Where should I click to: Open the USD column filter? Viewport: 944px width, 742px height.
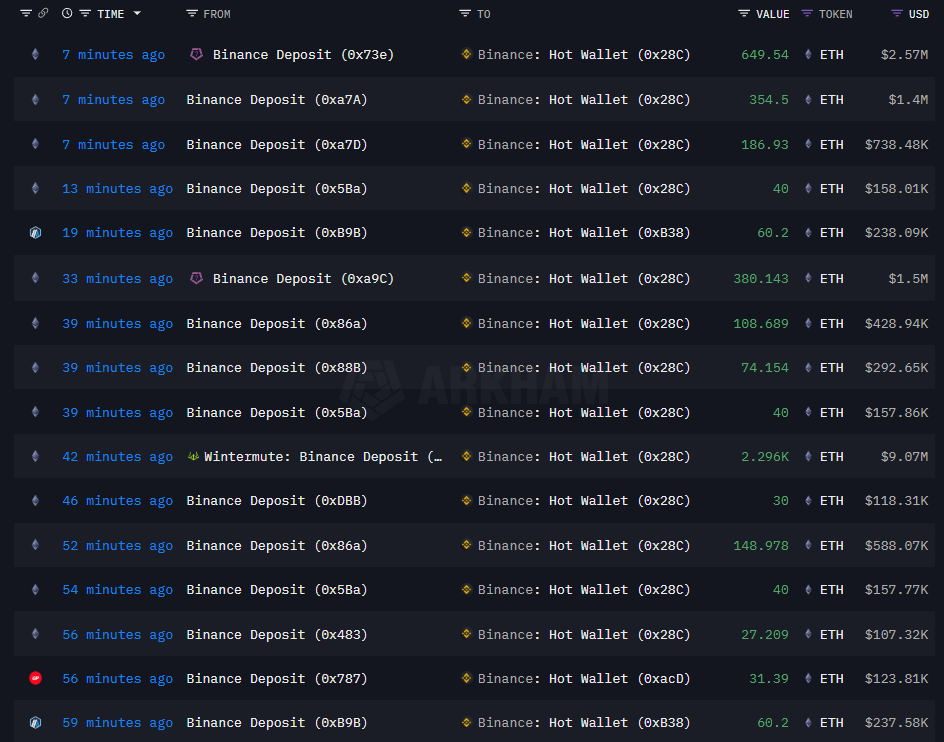click(x=897, y=13)
